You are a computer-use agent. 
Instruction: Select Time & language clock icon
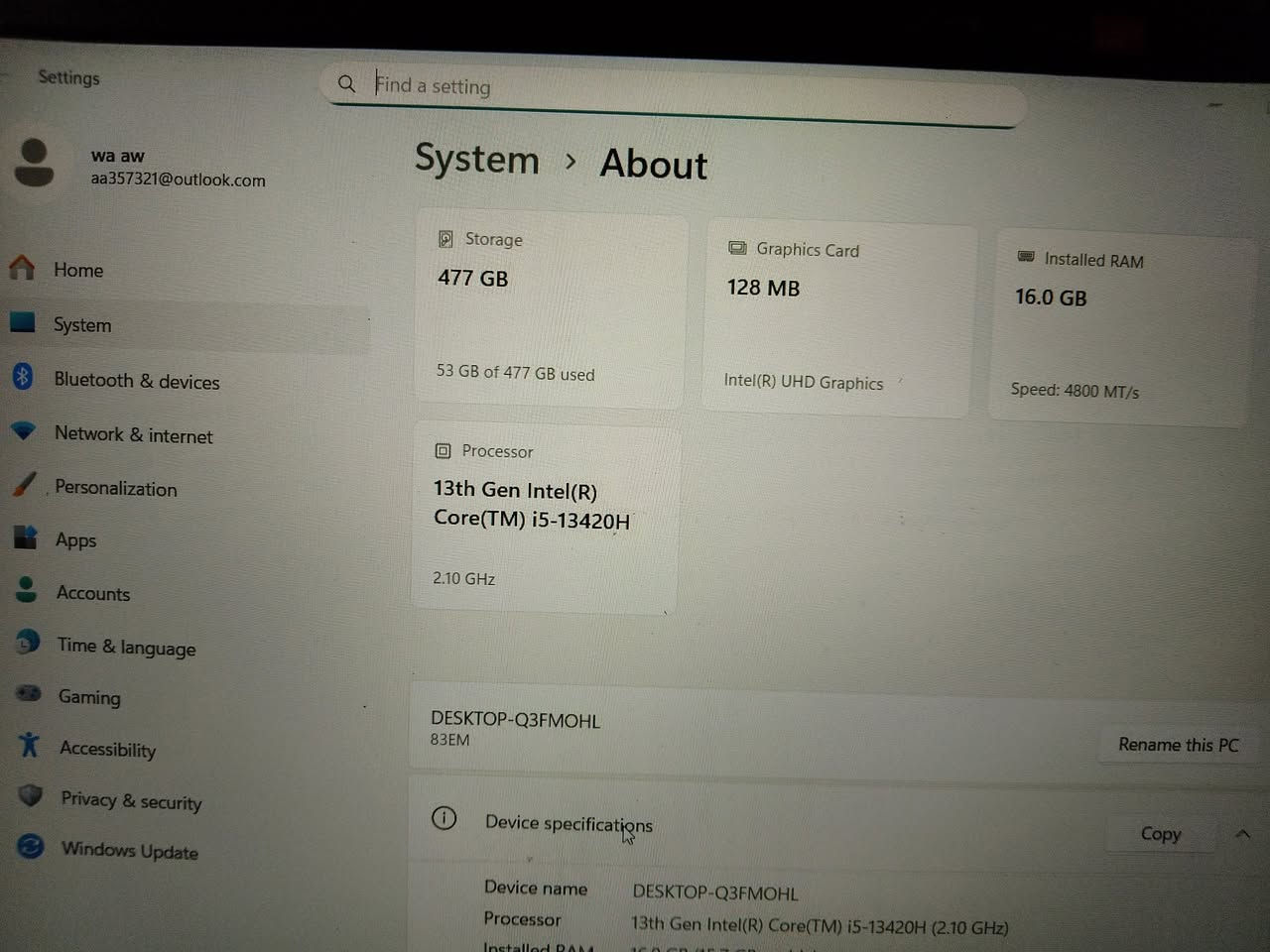(x=26, y=644)
